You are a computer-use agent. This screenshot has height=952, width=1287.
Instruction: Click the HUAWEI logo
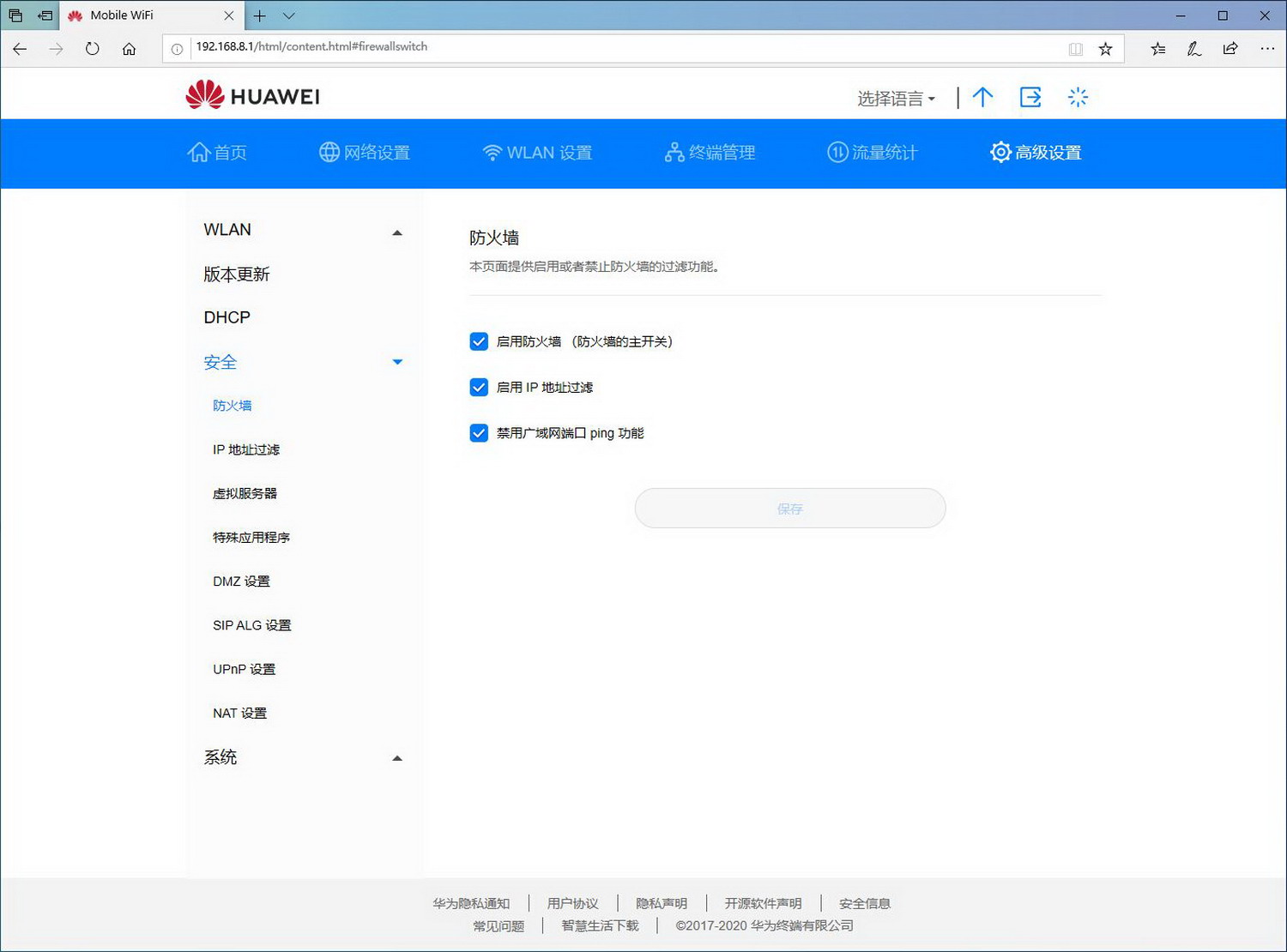point(250,94)
